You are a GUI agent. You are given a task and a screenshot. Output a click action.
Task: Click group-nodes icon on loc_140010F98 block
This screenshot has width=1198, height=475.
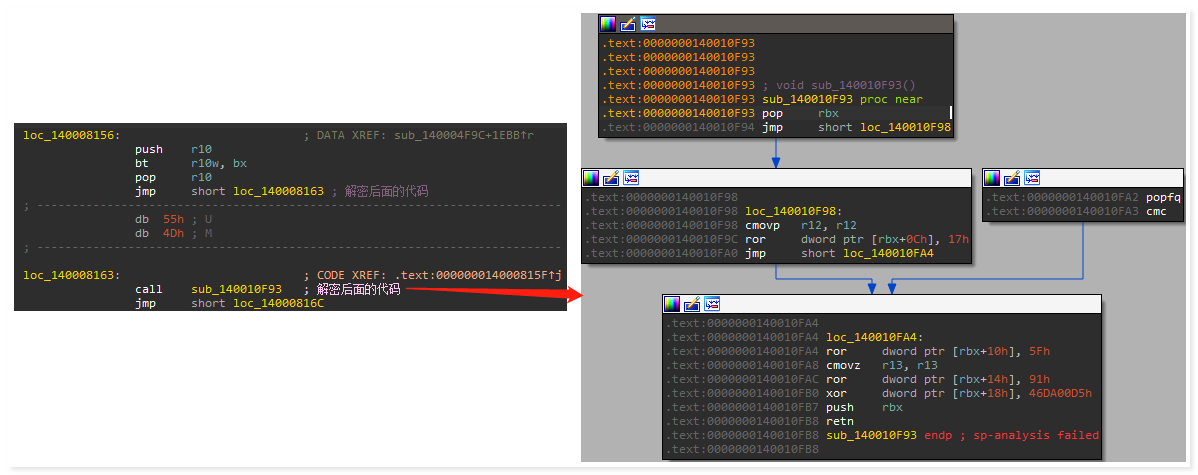[631, 178]
